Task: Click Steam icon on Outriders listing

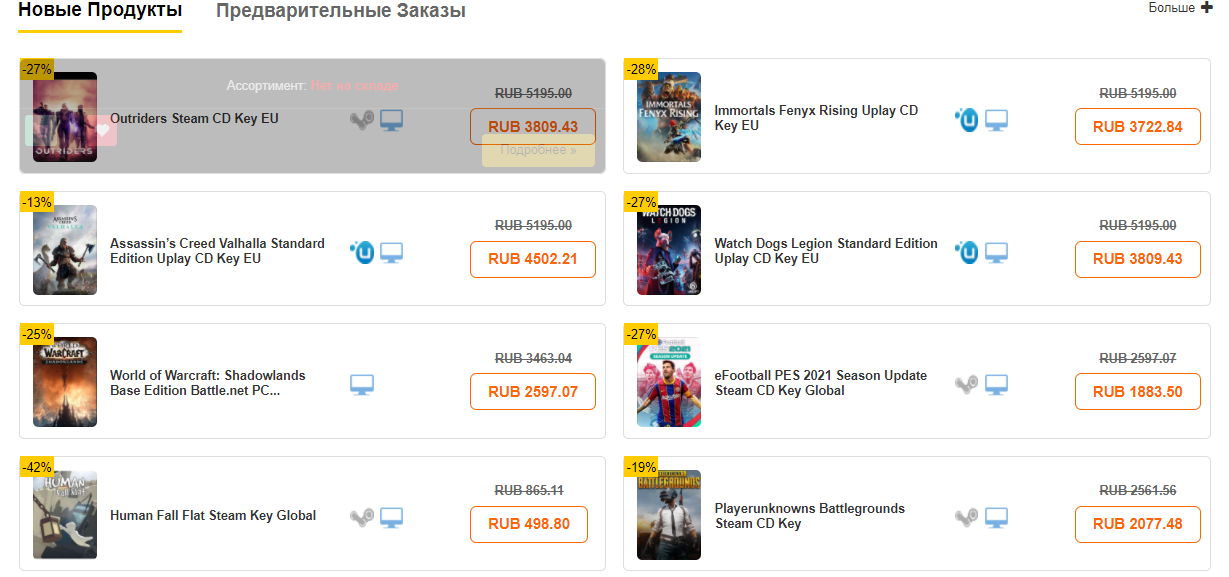Action: pyautogui.click(x=362, y=121)
